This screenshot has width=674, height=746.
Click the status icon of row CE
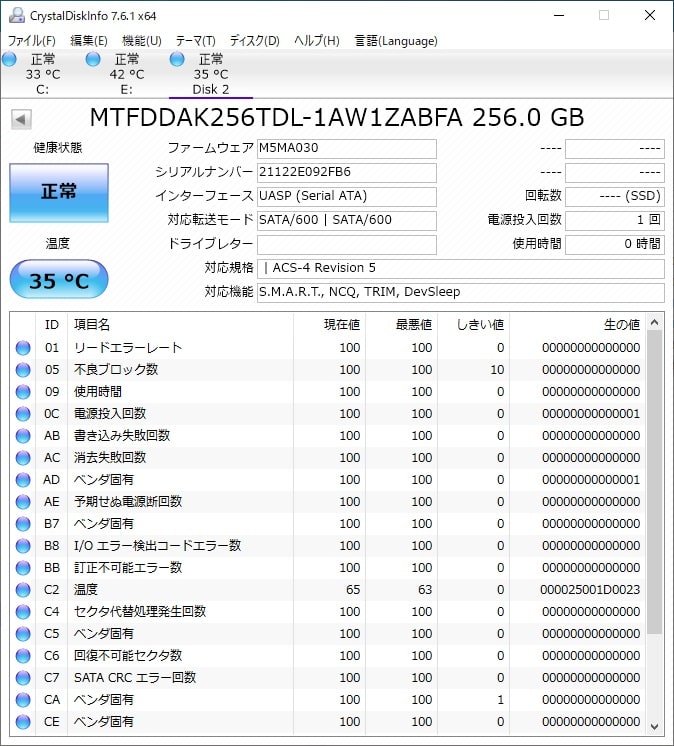[23, 722]
